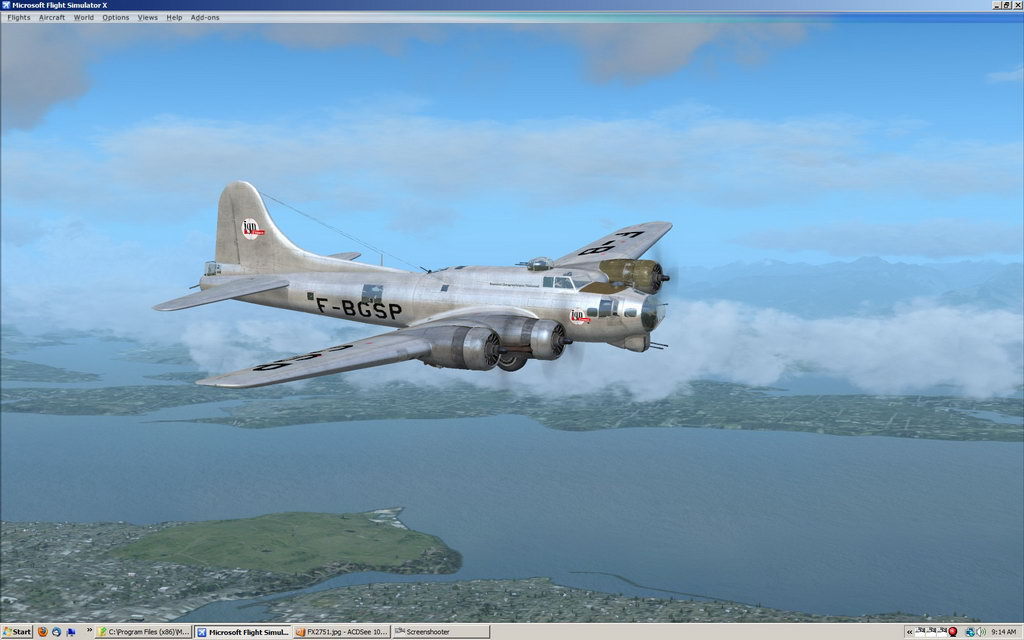The height and width of the screenshot is (640, 1024).
Task: Switch to the C:\Program Files (x86) taskbar window
Action: [144, 632]
